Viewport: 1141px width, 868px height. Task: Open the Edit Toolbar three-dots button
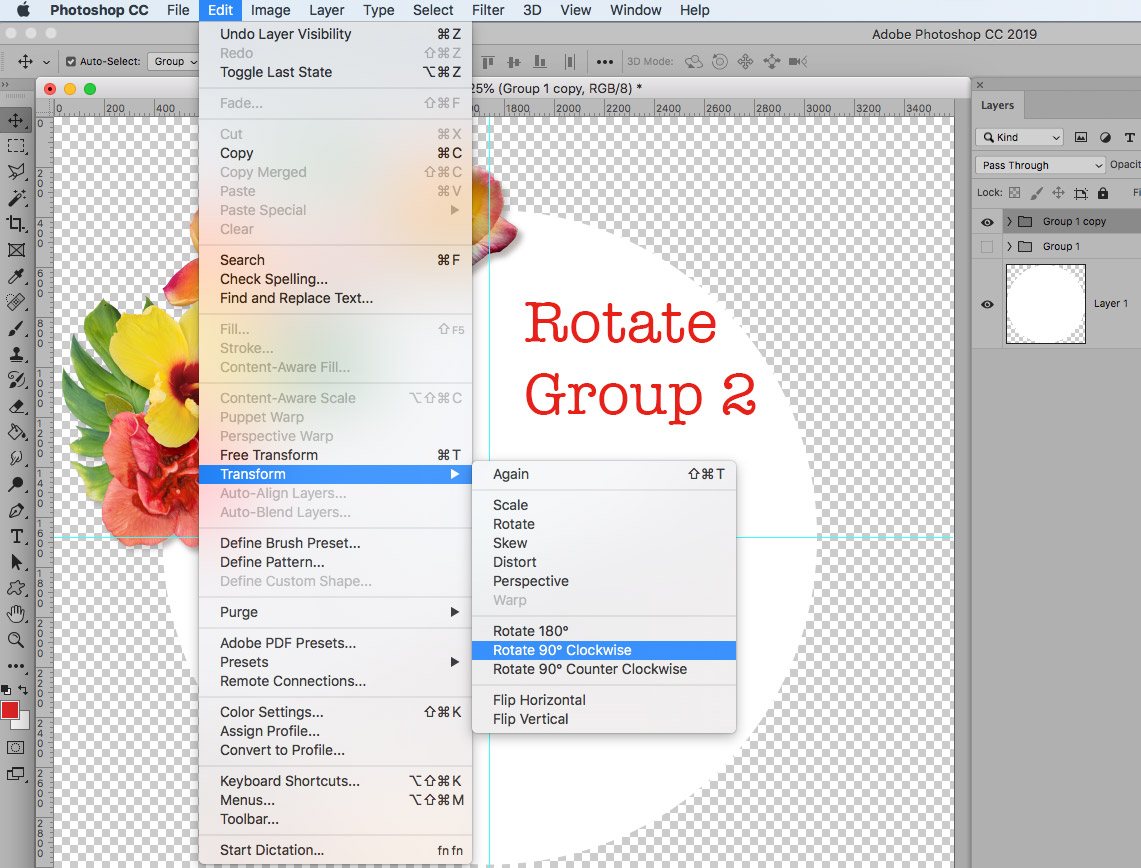tap(15, 666)
